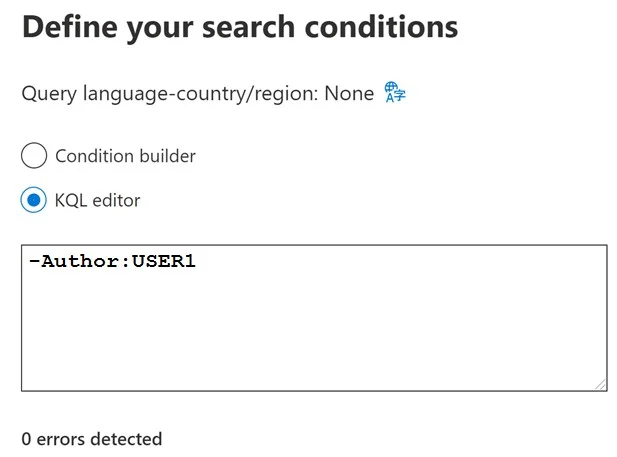Place cursor after USER1 in the query
617x457 pixels.
point(196,261)
